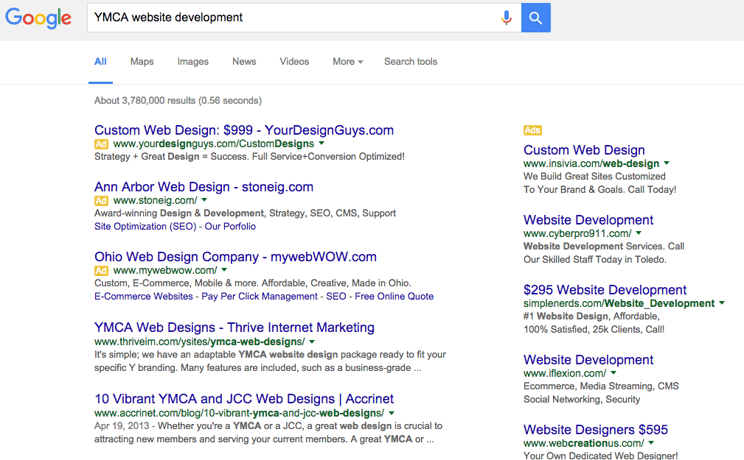This screenshot has height=460, width=744.
Task: Open $295 Website Development ad
Action: tap(605, 290)
